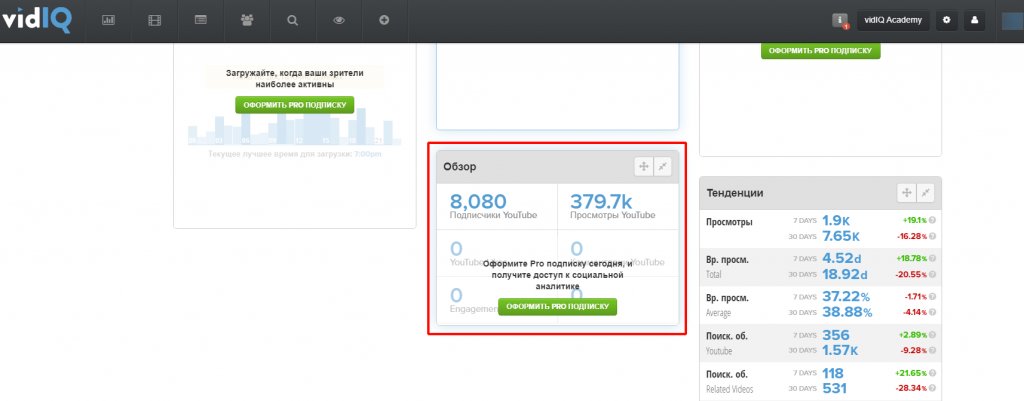Viewport: 1024px width, 401px height.
Task: Open the eye icon in top bar
Action: pos(338,20)
